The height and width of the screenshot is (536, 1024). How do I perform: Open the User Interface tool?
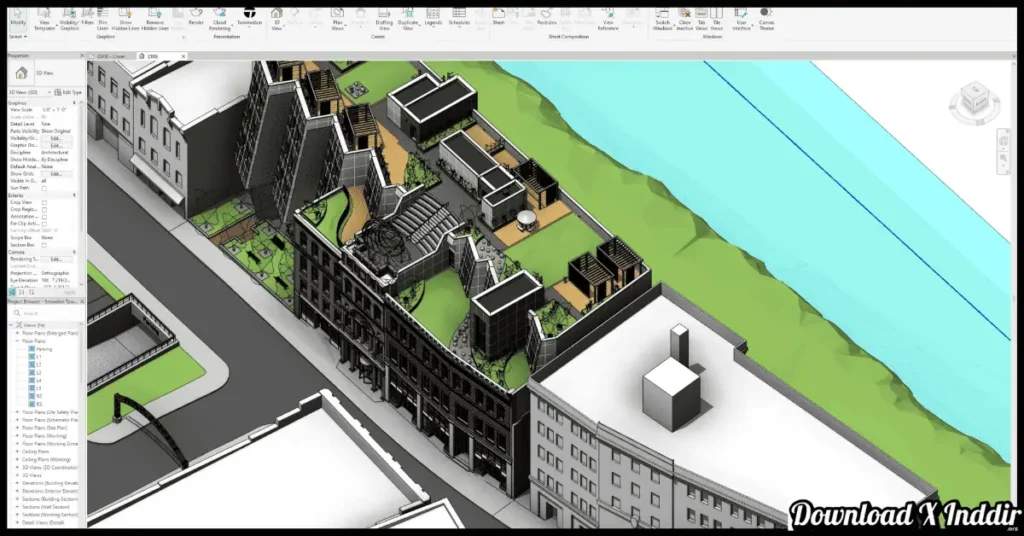[741, 20]
